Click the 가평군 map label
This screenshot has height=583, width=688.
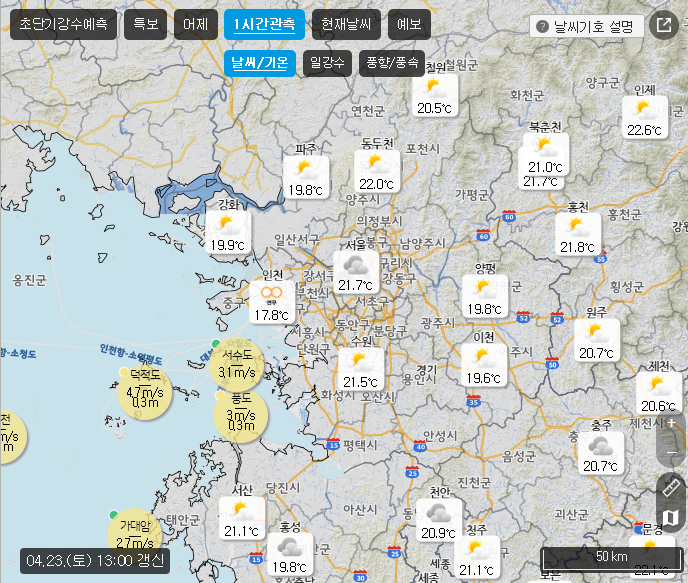pyautogui.click(x=472, y=195)
